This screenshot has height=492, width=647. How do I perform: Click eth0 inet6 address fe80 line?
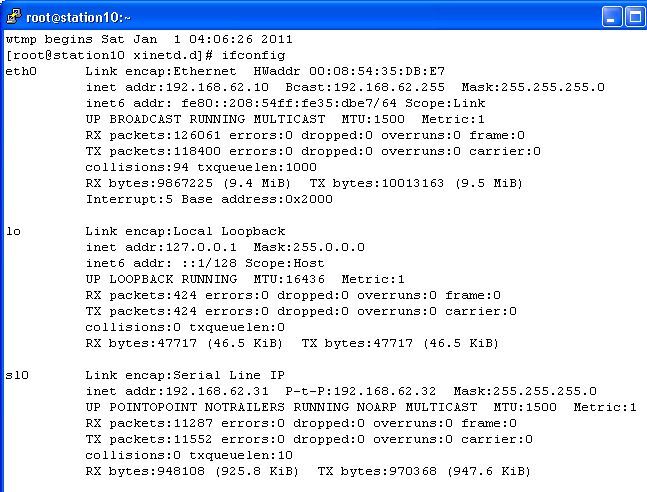click(285, 103)
